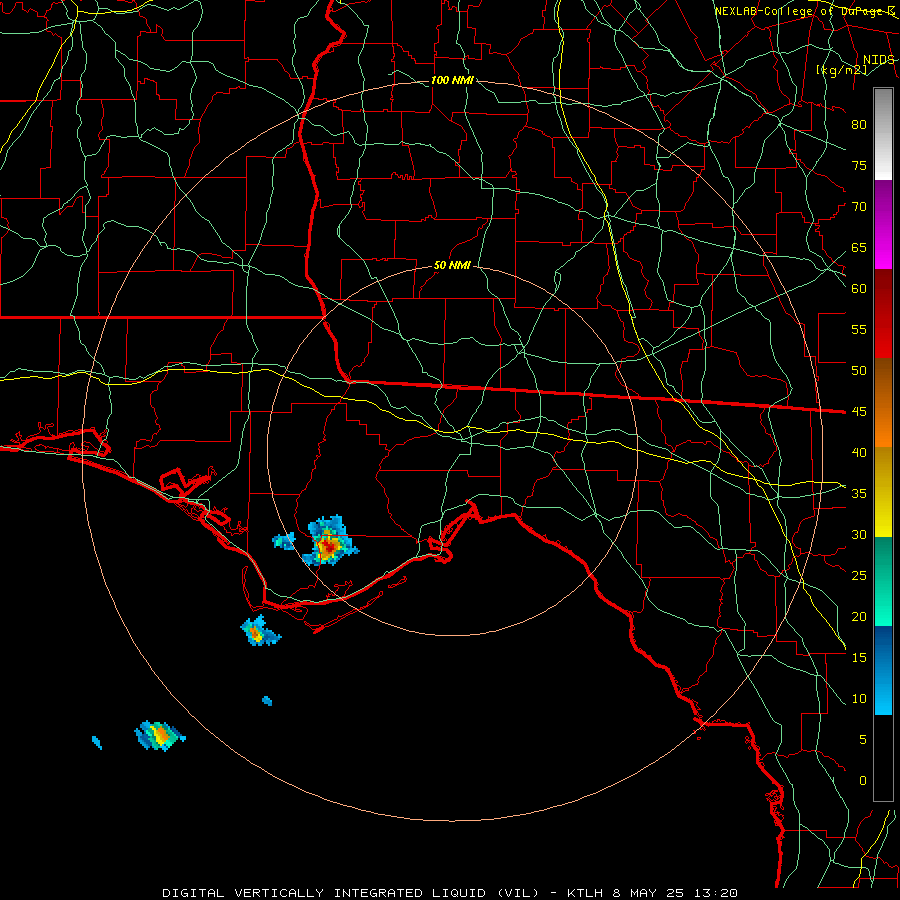Image resolution: width=900 pixels, height=900 pixels.
Task: Click the "75" value on the VIL scale
Action: [x=859, y=165]
